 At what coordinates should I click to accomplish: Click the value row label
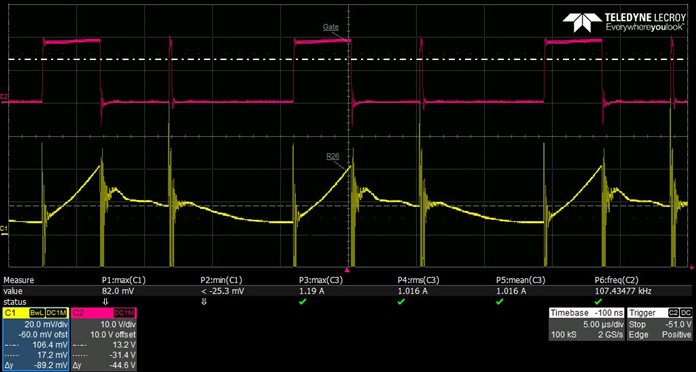point(12,291)
